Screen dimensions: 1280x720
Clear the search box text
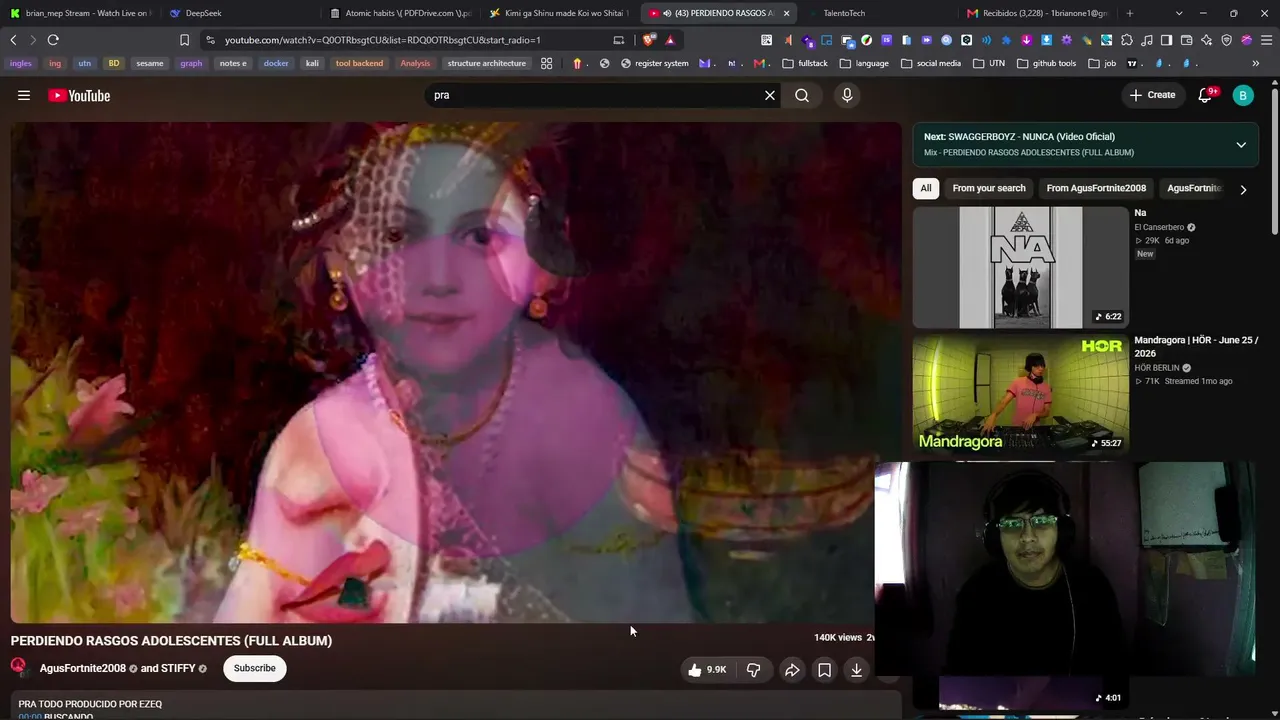pyautogui.click(x=770, y=95)
